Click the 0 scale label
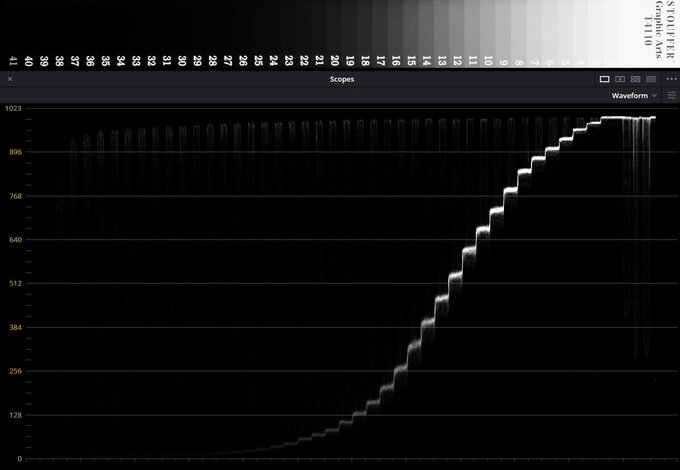680x470 pixels. [x=20, y=459]
